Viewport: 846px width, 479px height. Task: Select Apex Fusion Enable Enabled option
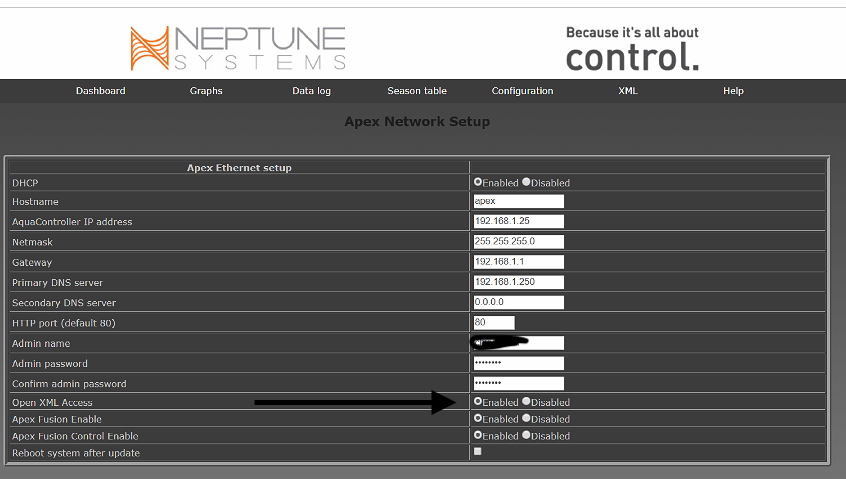click(x=477, y=418)
